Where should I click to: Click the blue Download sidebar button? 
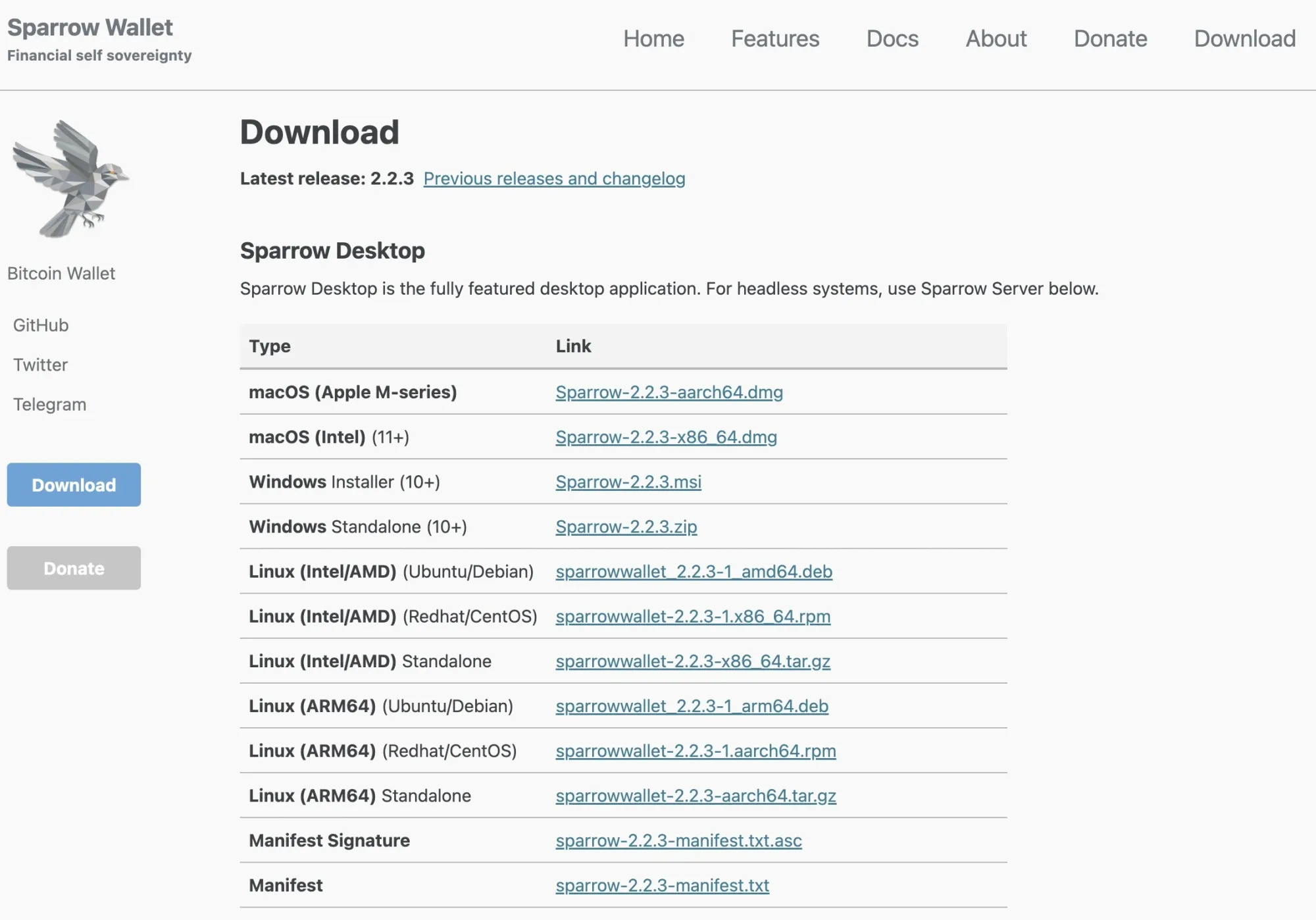point(74,485)
